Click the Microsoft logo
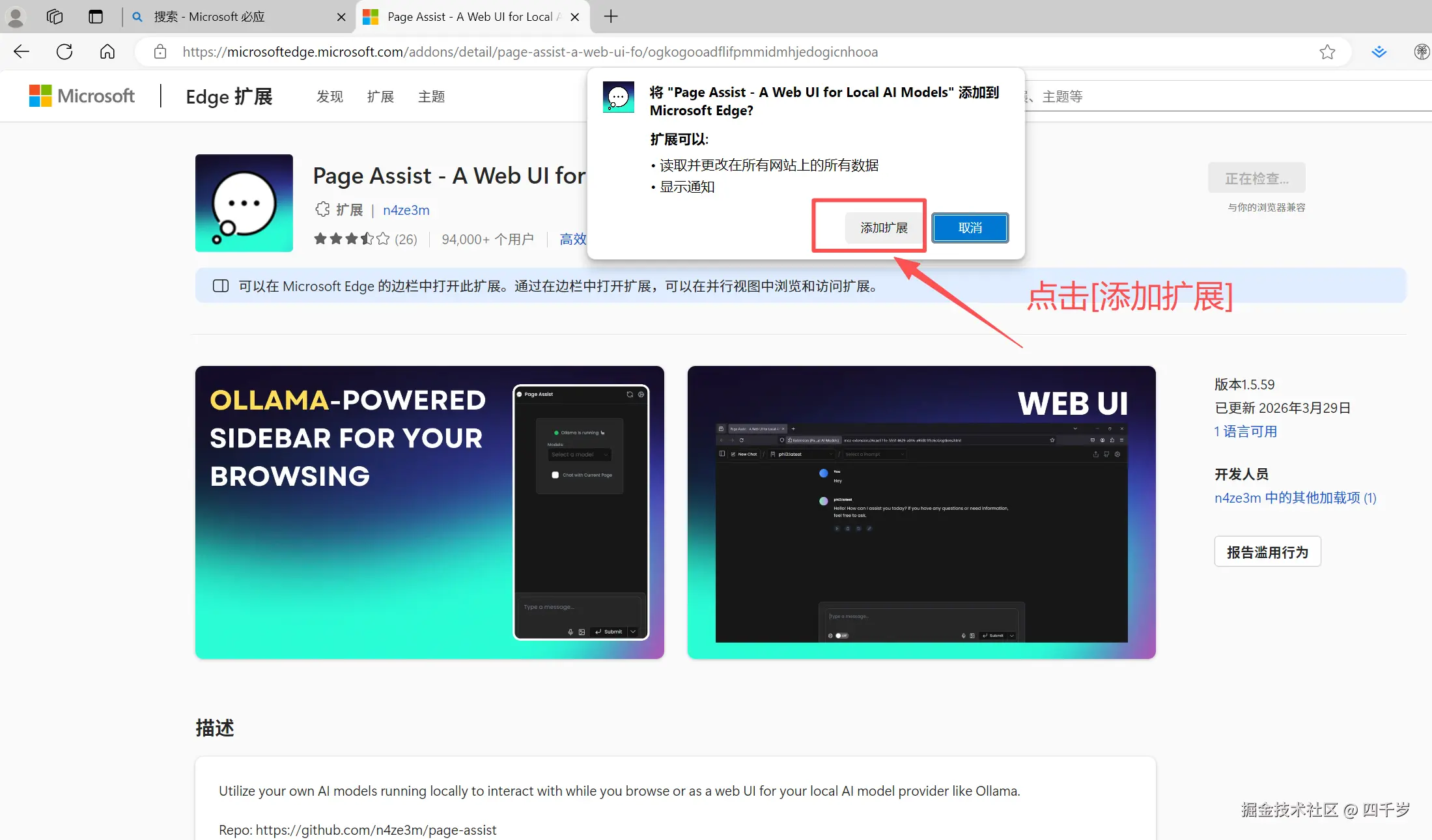The image size is (1432, 840). point(82,96)
